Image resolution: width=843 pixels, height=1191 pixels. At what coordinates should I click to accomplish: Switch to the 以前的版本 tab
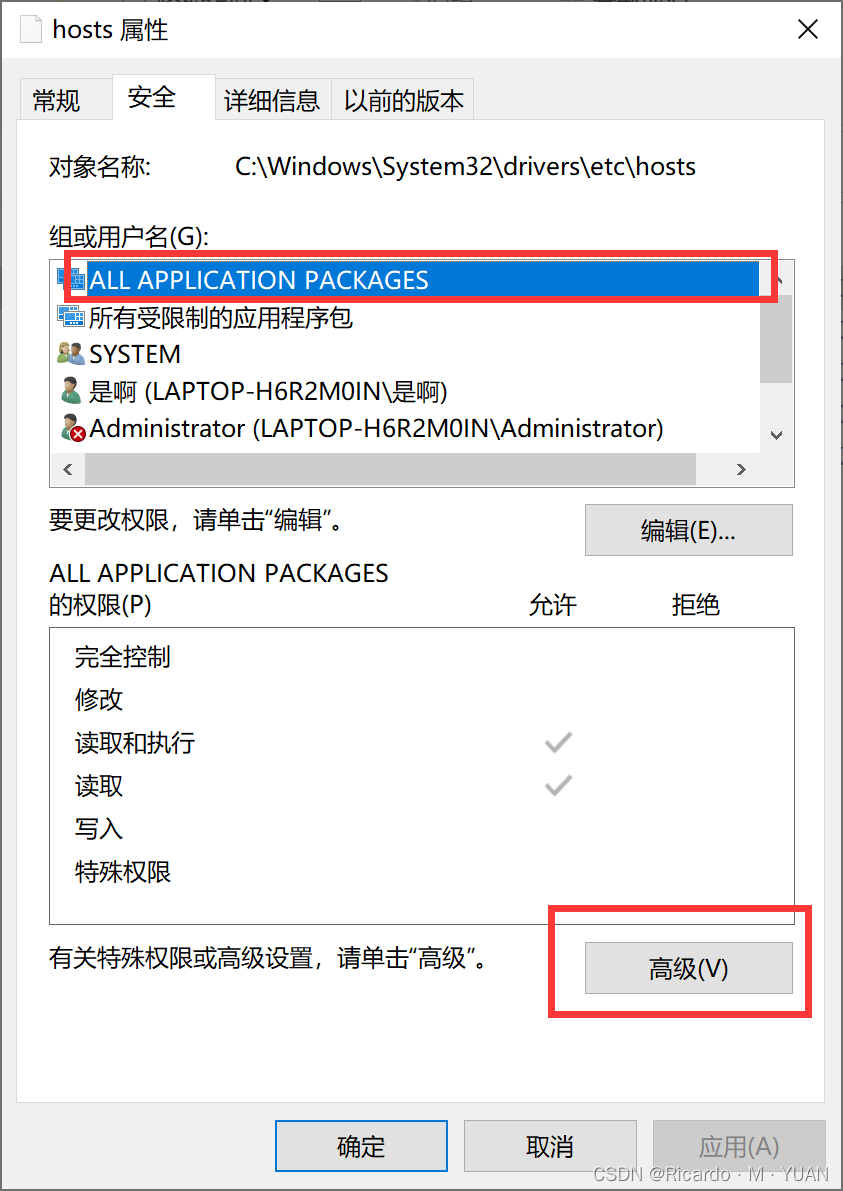tap(403, 100)
